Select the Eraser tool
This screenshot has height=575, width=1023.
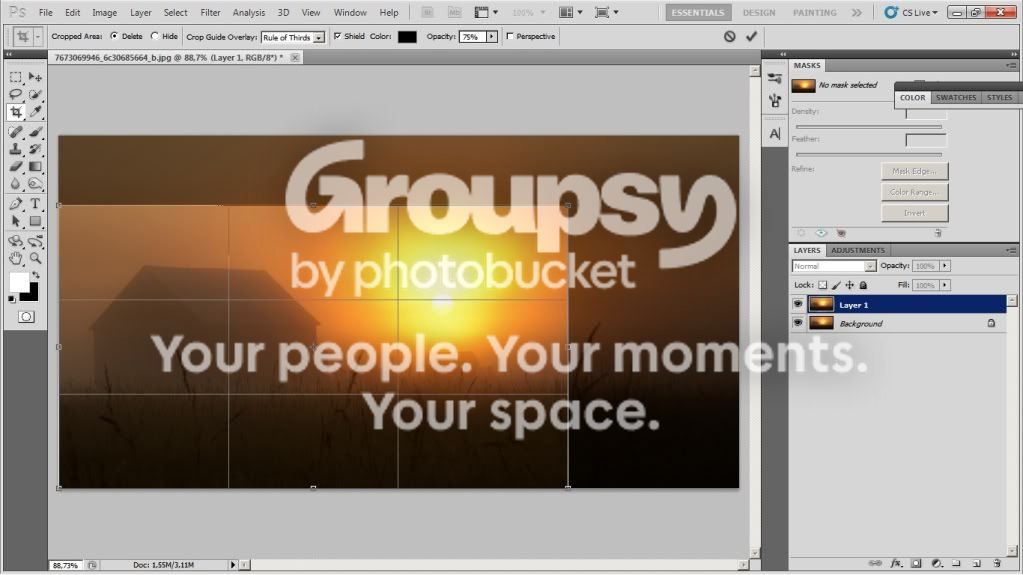pos(16,166)
